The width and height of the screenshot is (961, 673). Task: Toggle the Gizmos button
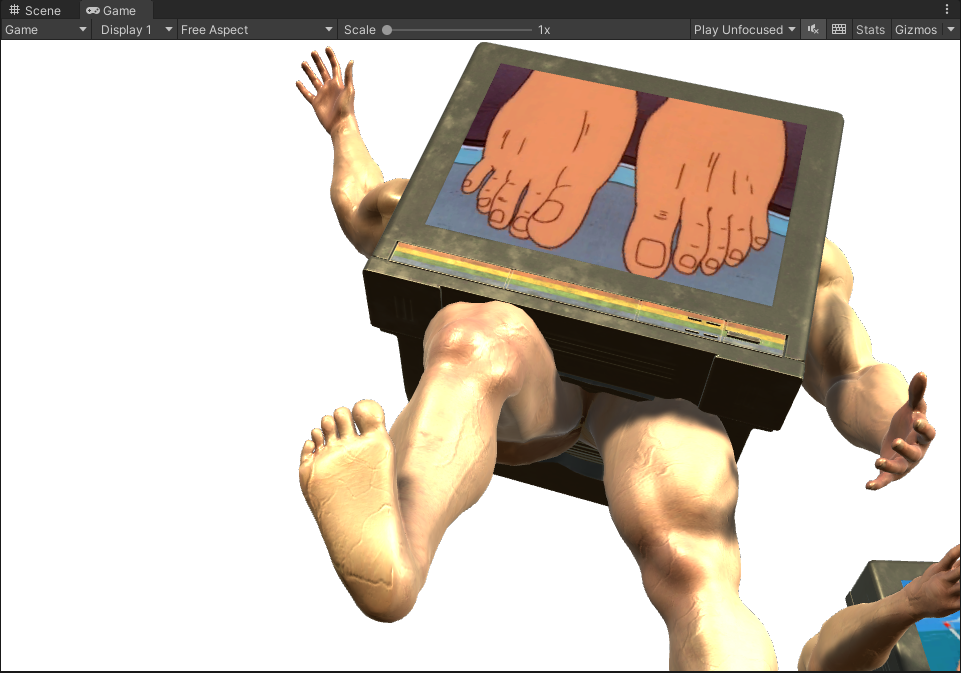click(916, 30)
